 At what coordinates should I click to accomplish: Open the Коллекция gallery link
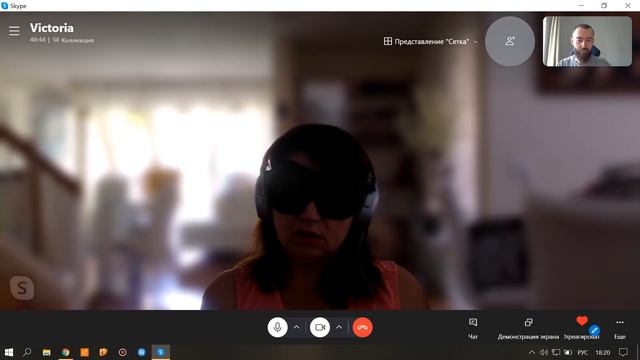tap(73, 40)
